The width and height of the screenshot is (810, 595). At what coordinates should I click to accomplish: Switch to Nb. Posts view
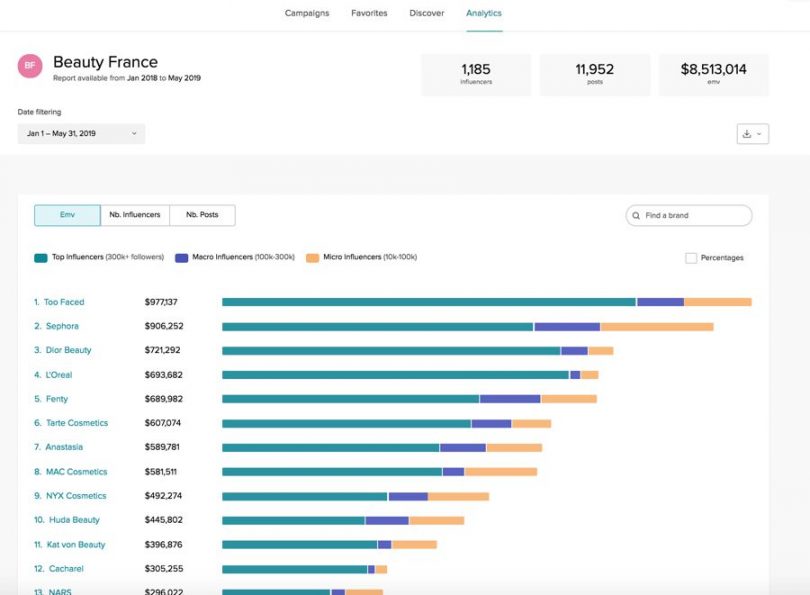pos(202,215)
